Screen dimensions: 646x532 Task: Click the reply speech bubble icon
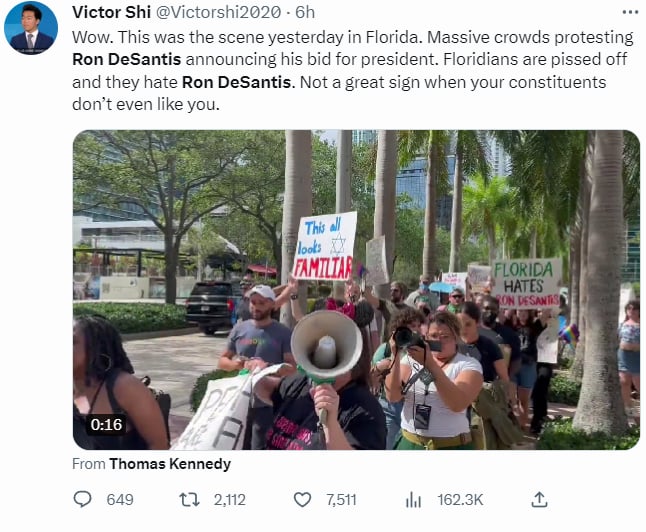82,499
